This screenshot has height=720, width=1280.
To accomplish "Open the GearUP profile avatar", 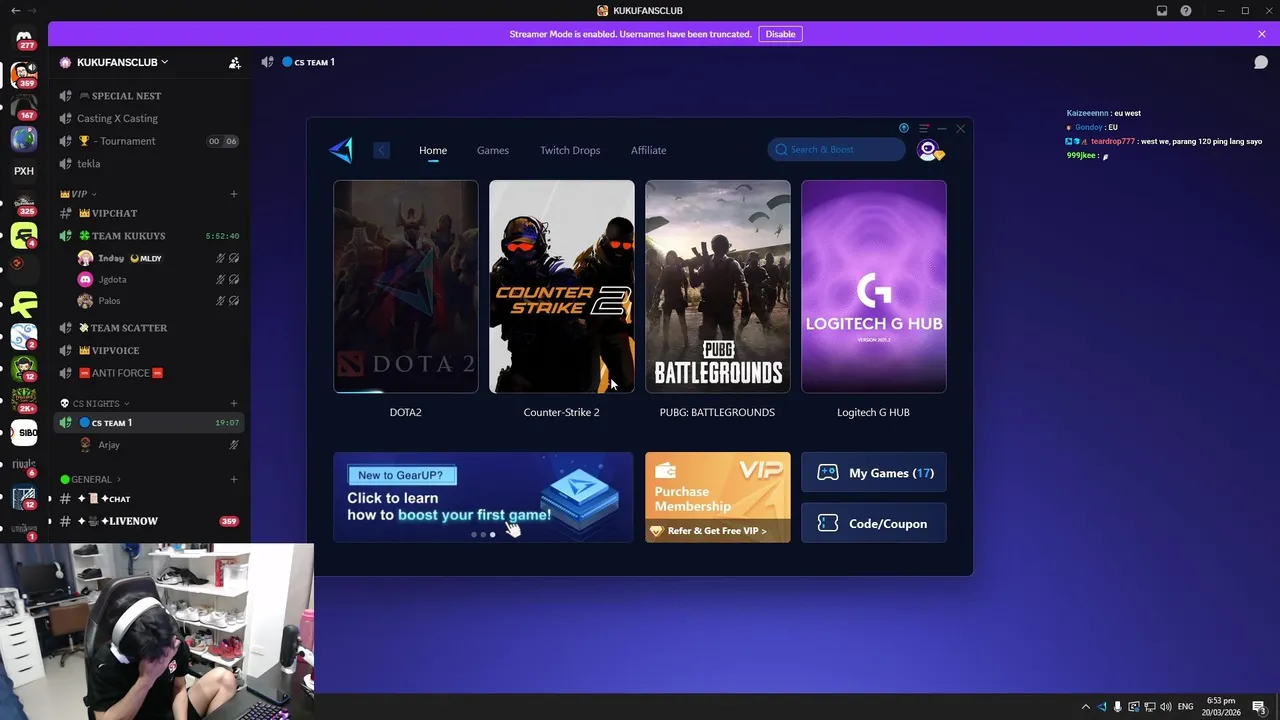I will 929,150.
